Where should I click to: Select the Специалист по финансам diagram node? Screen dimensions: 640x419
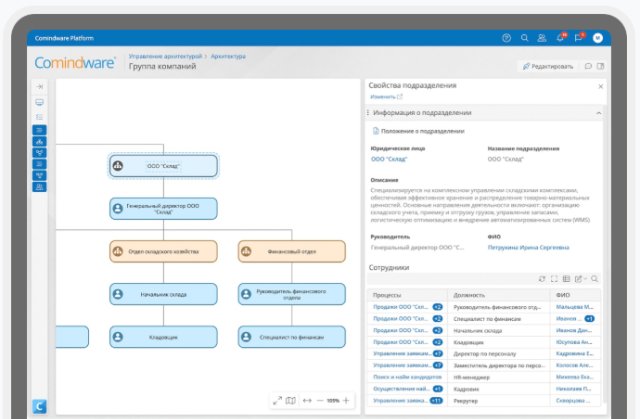[291, 337]
